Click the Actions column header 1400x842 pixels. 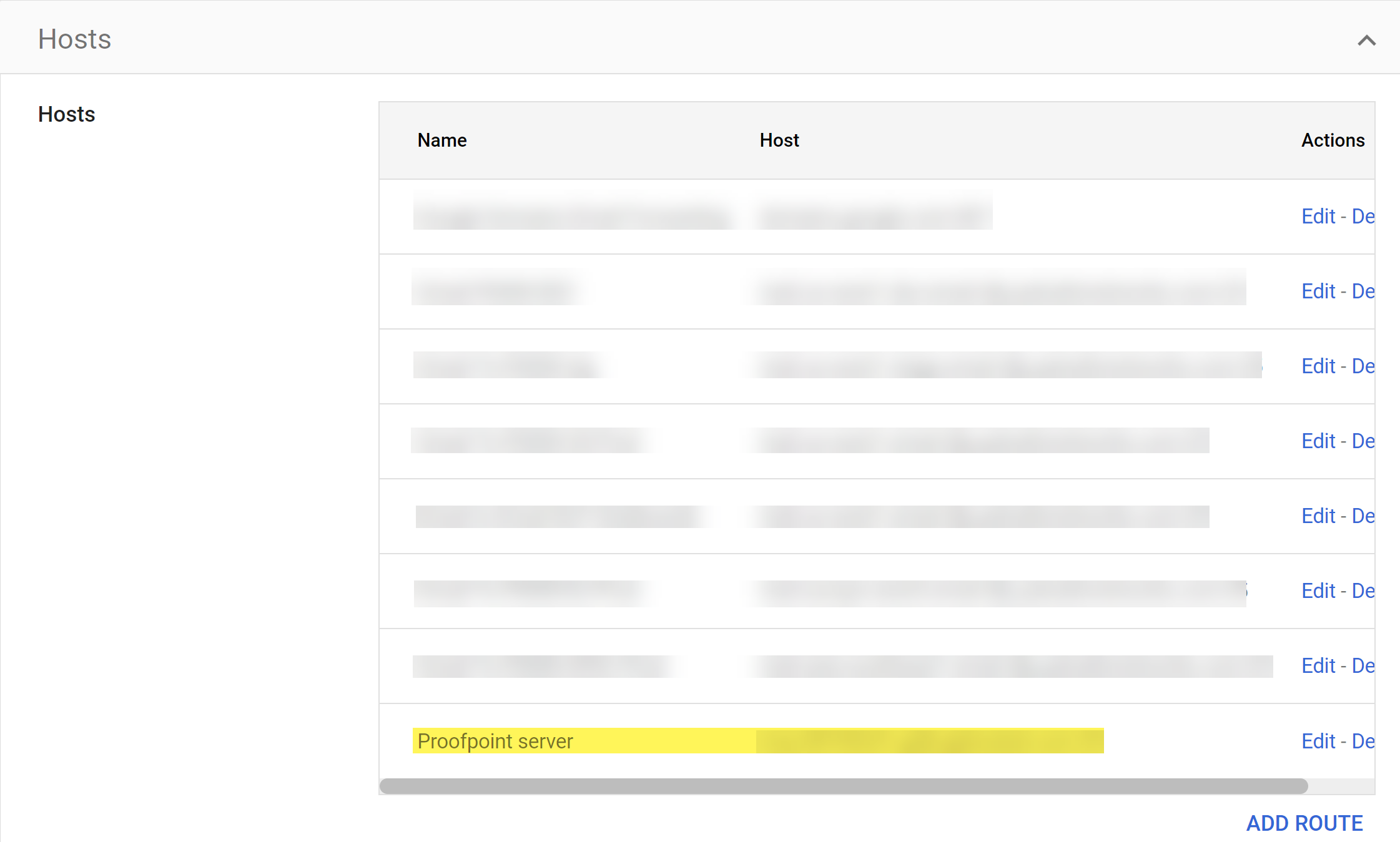(1333, 140)
